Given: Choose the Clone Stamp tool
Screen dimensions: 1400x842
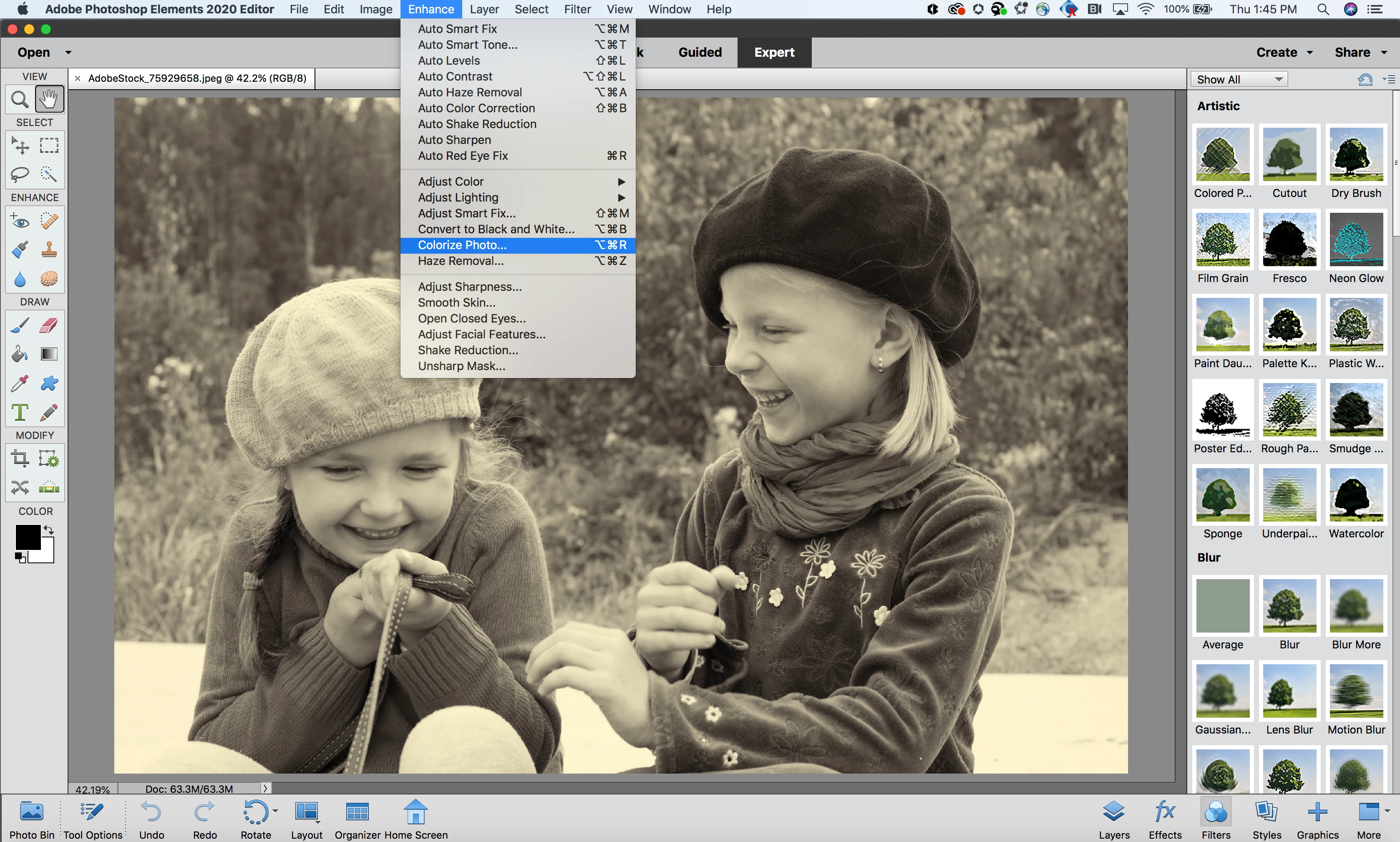Looking at the screenshot, I should (49, 250).
